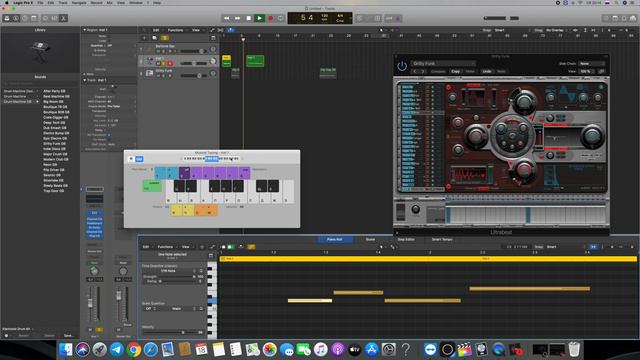Viewport: 640px width, 360px height.
Task: Click Compare in the Ultrabeat header
Action: click(x=438, y=71)
